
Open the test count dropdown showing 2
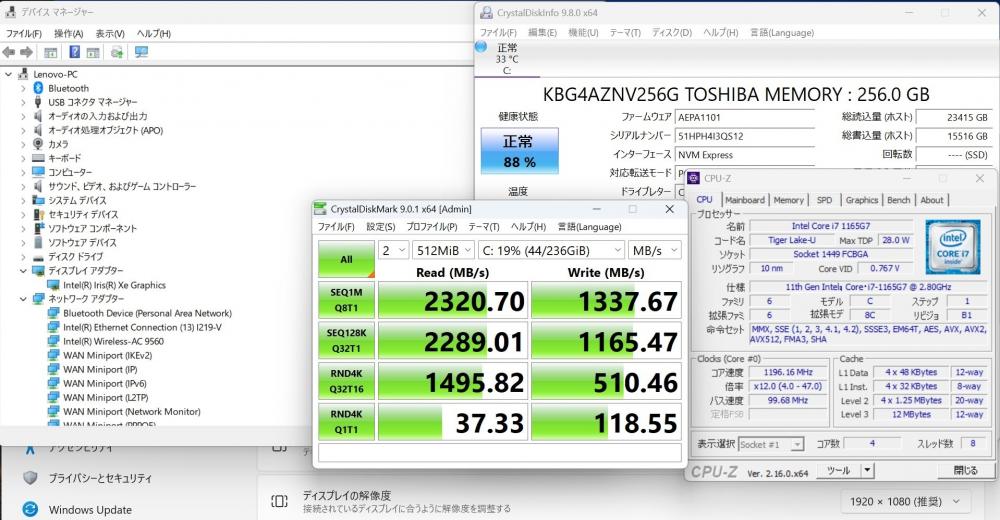pyautogui.click(x=393, y=250)
